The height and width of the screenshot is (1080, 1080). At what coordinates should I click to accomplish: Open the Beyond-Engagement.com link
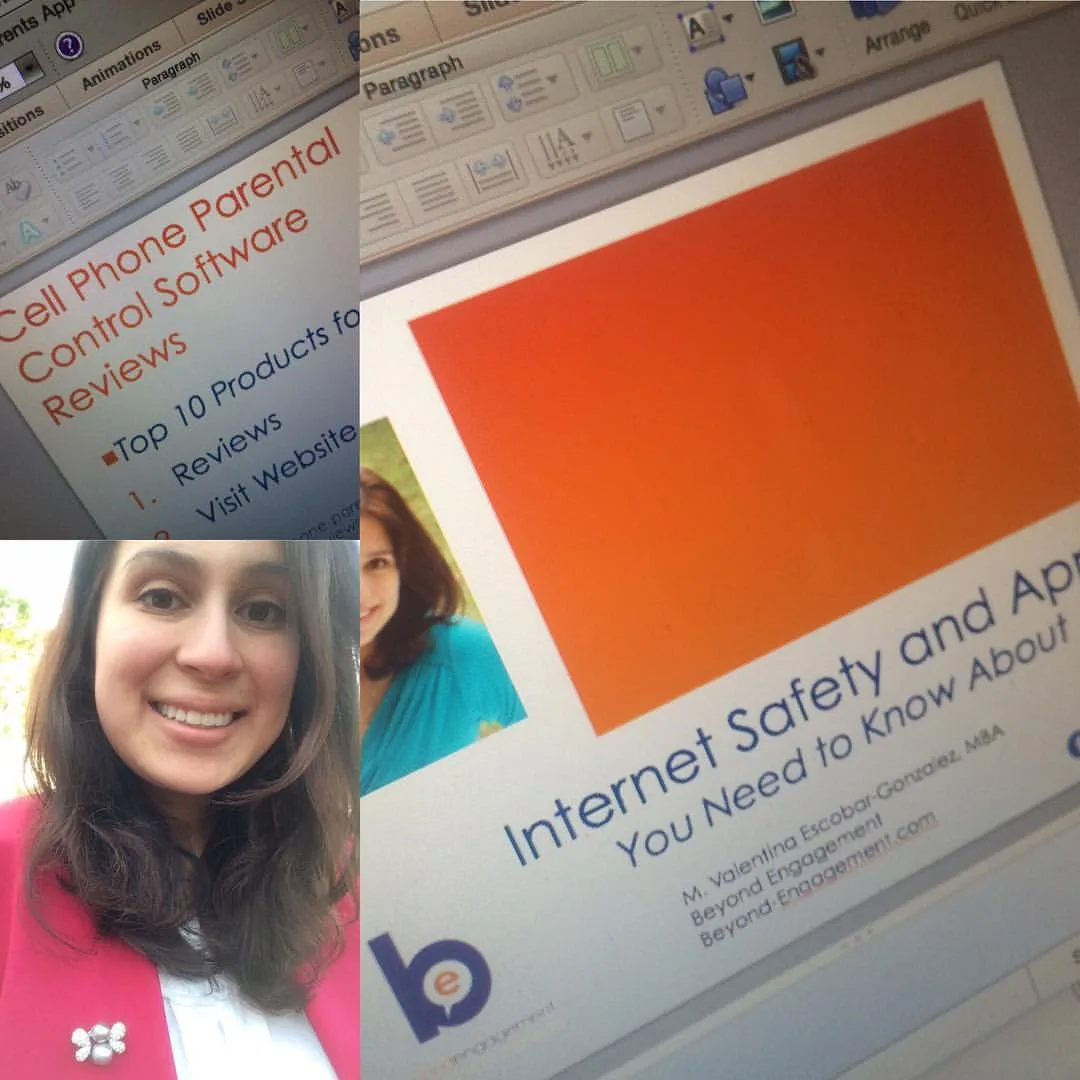[x=817, y=879]
